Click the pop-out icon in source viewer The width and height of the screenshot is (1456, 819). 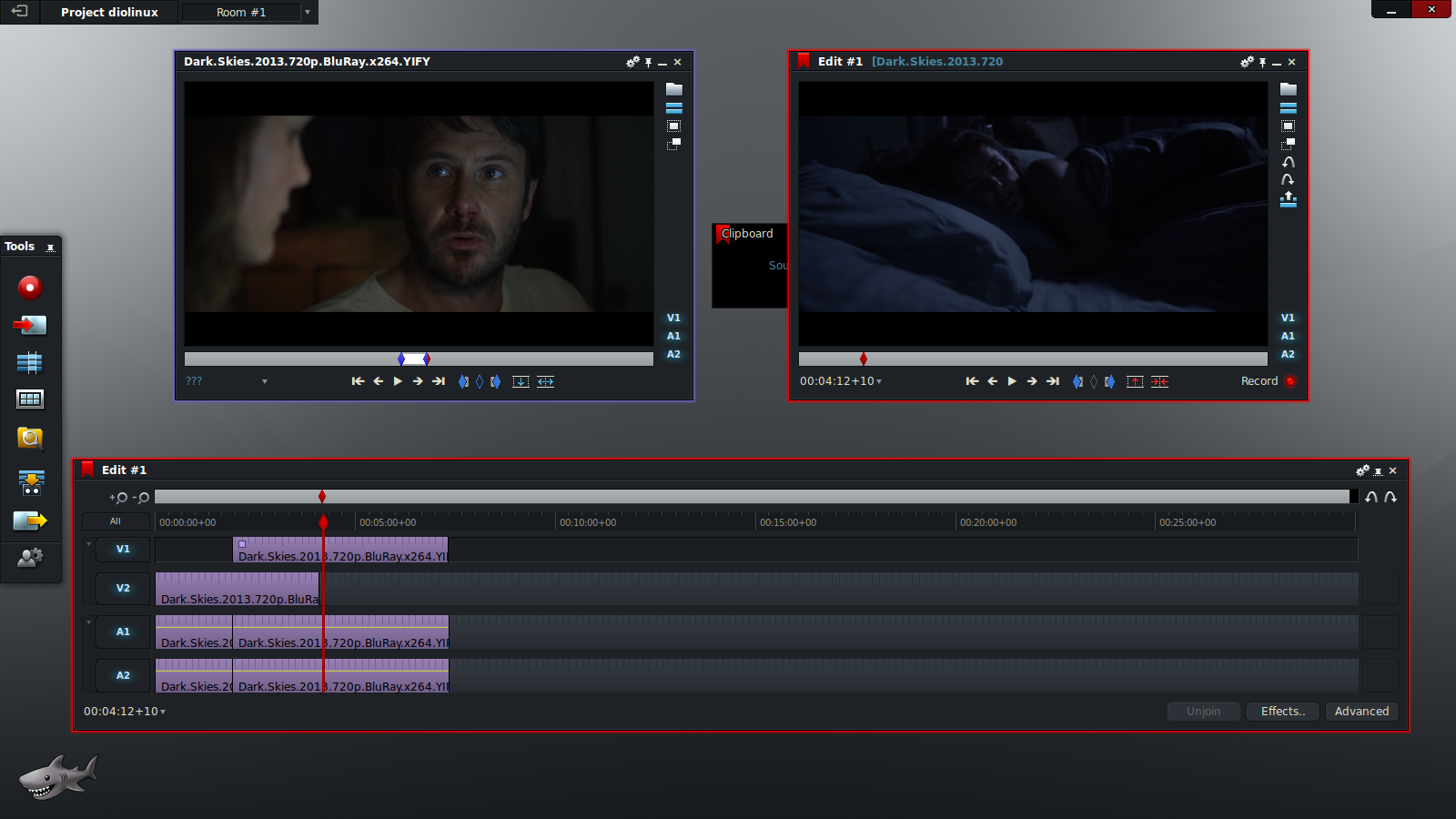pyautogui.click(x=674, y=144)
